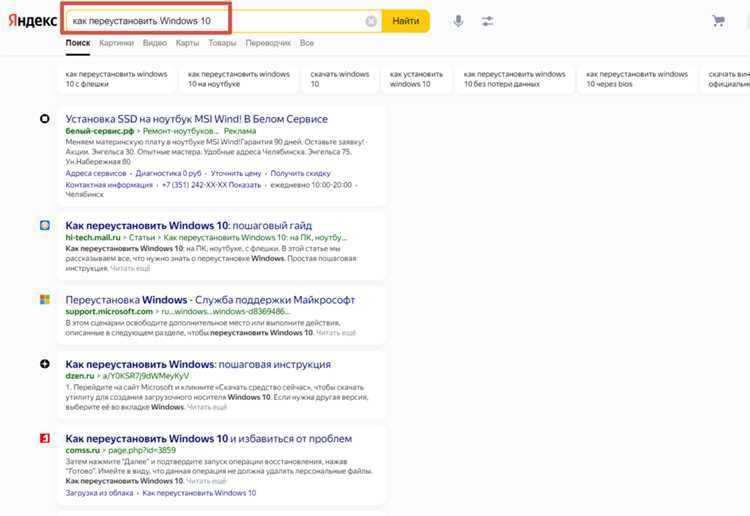Open the белый-сервис.рф domain link
Screen dimensions: 750x516
click(x=99, y=131)
